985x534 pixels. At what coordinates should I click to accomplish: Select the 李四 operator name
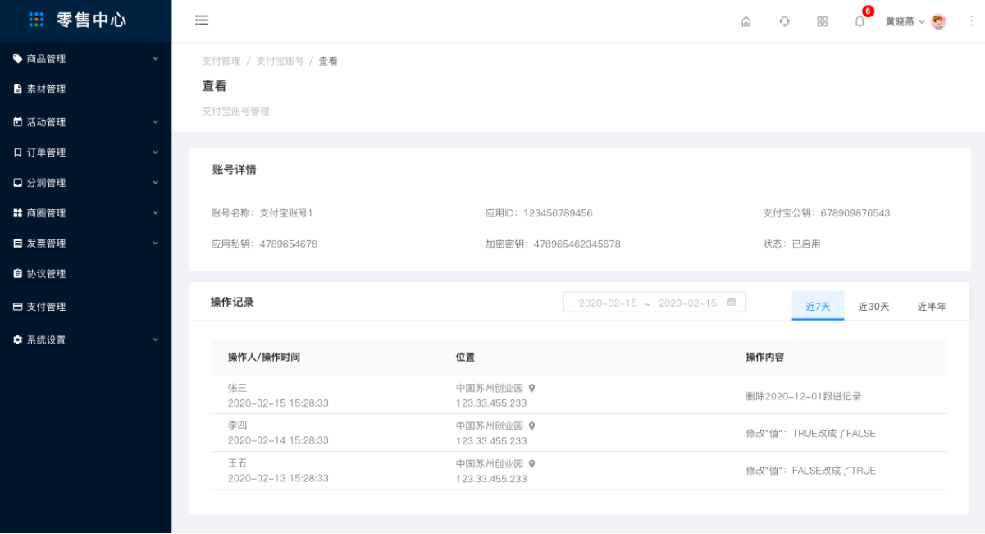(x=237, y=425)
